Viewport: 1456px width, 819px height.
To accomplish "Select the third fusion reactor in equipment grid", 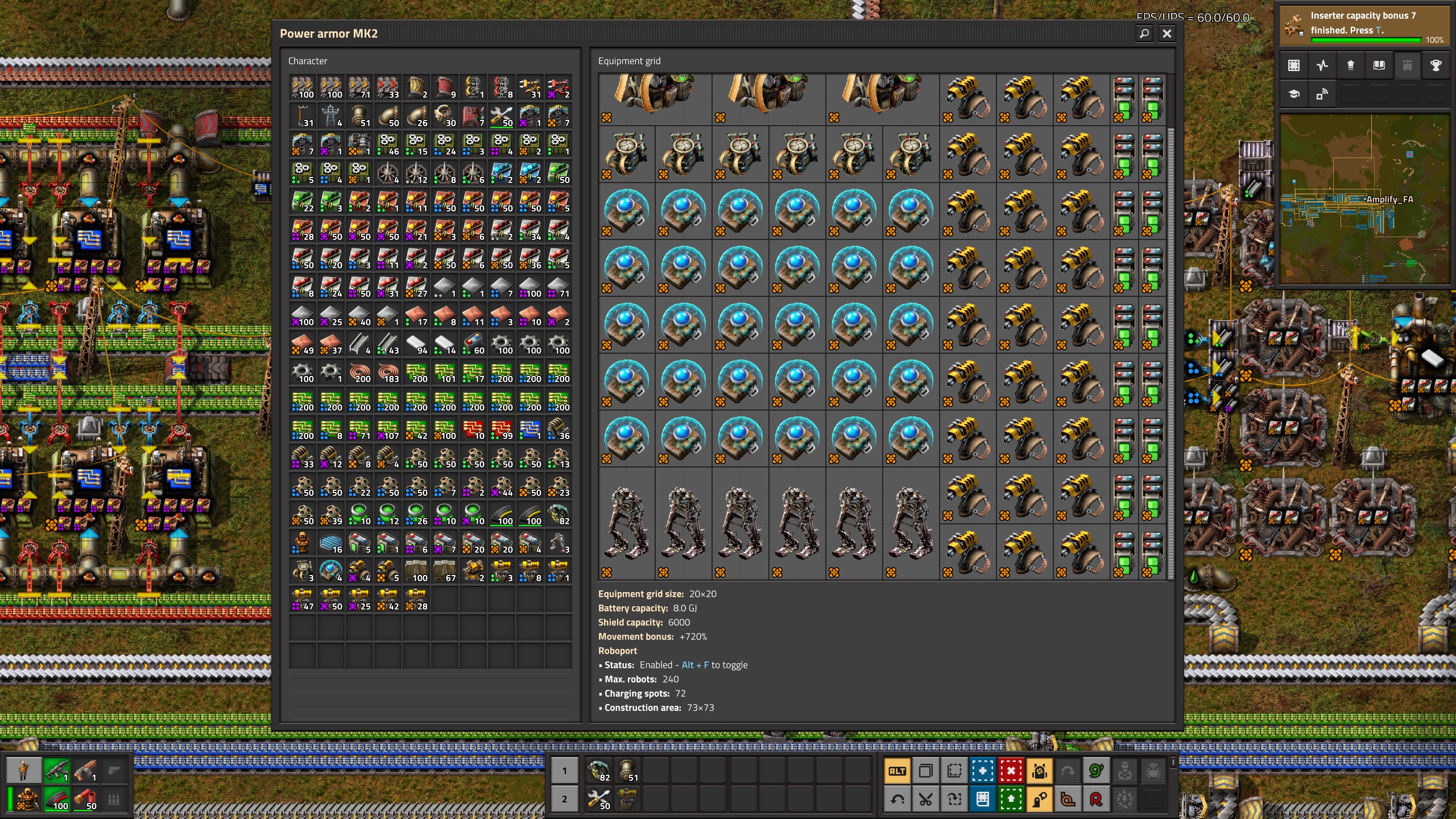I will (x=882, y=98).
